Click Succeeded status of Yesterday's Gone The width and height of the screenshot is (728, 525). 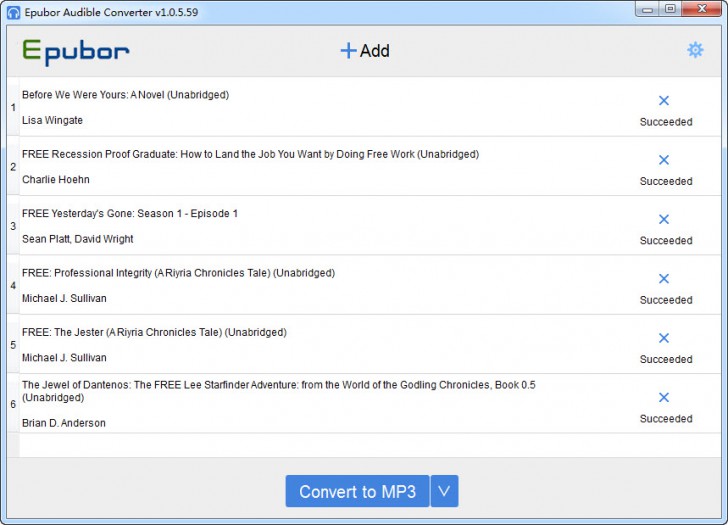[x=666, y=241]
